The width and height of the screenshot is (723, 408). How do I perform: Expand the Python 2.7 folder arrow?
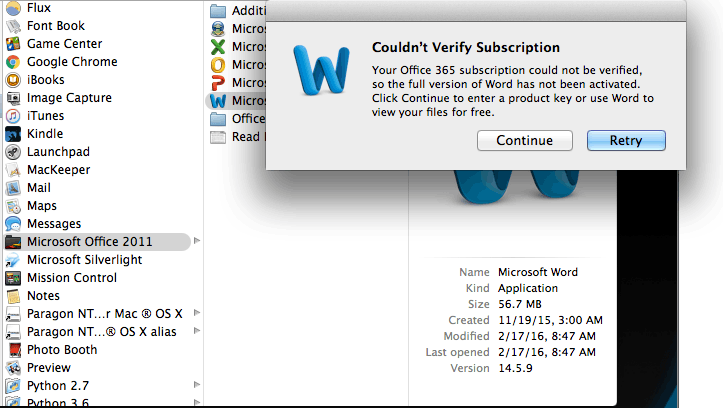point(197,384)
